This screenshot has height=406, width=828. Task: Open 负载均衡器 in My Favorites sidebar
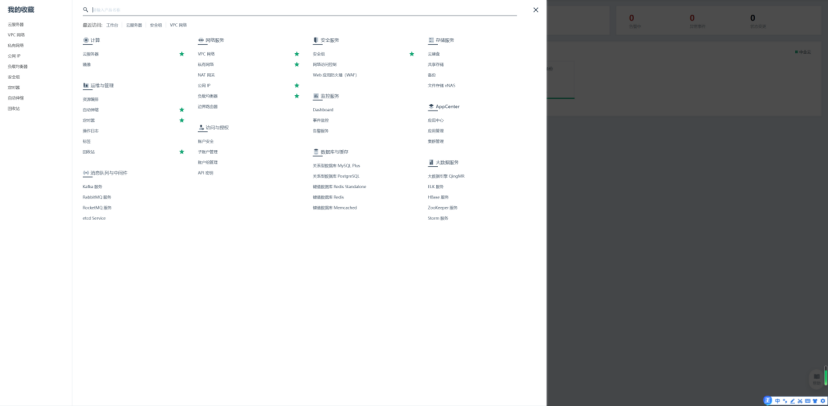point(17,67)
